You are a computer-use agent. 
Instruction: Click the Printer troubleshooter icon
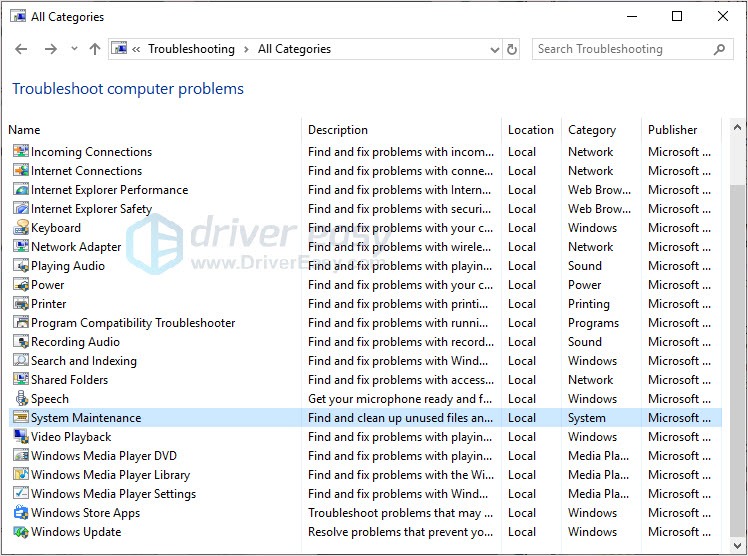21,304
